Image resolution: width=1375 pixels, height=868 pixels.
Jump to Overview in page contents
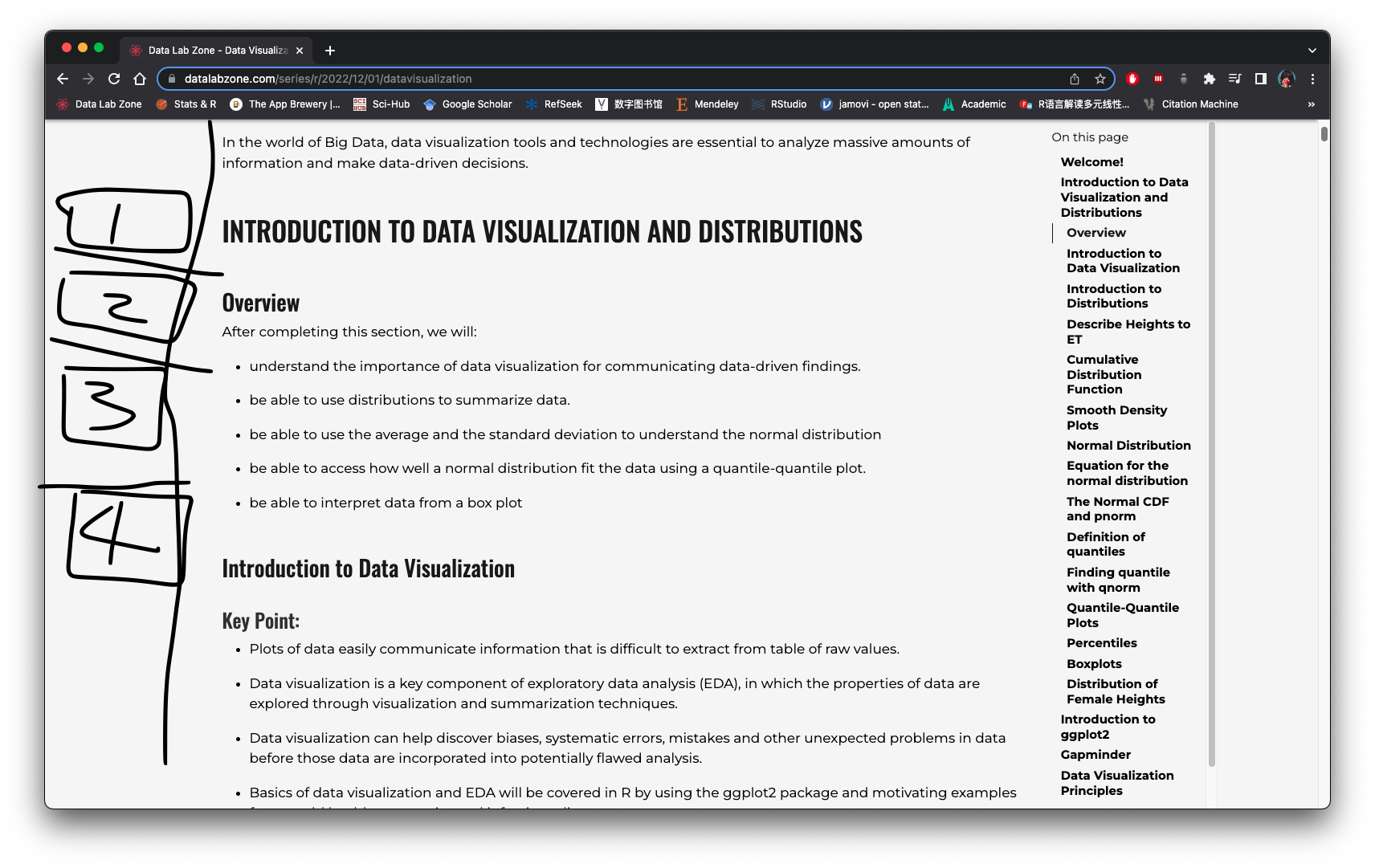[x=1096, y=233]
